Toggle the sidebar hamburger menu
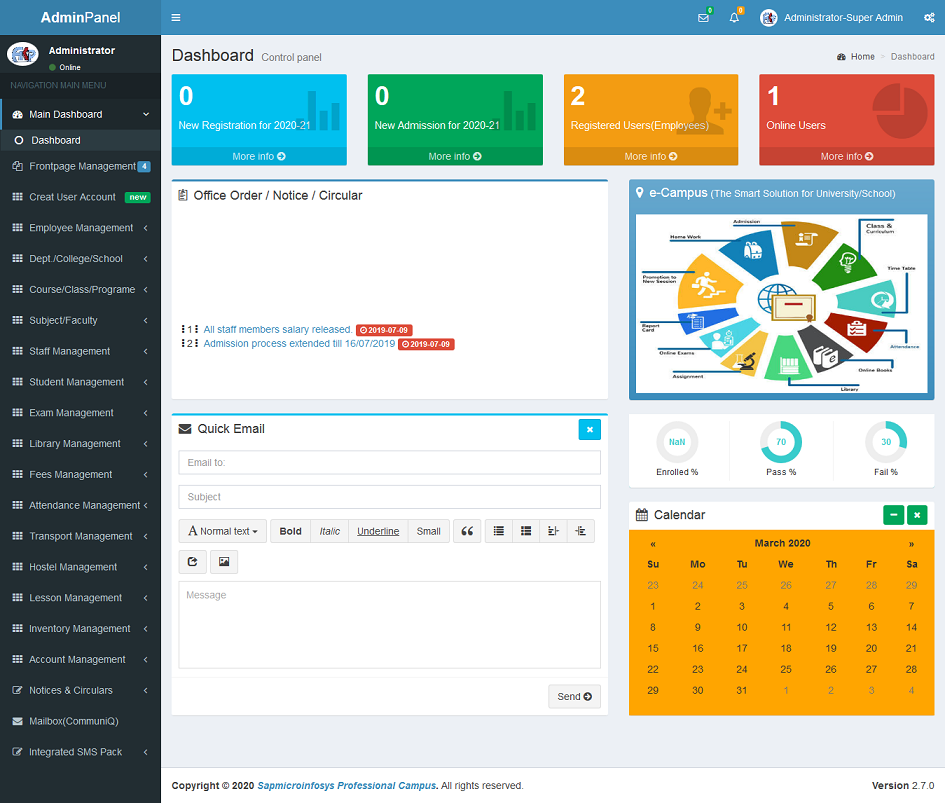The image size is (945, 803). pos(176,18)
